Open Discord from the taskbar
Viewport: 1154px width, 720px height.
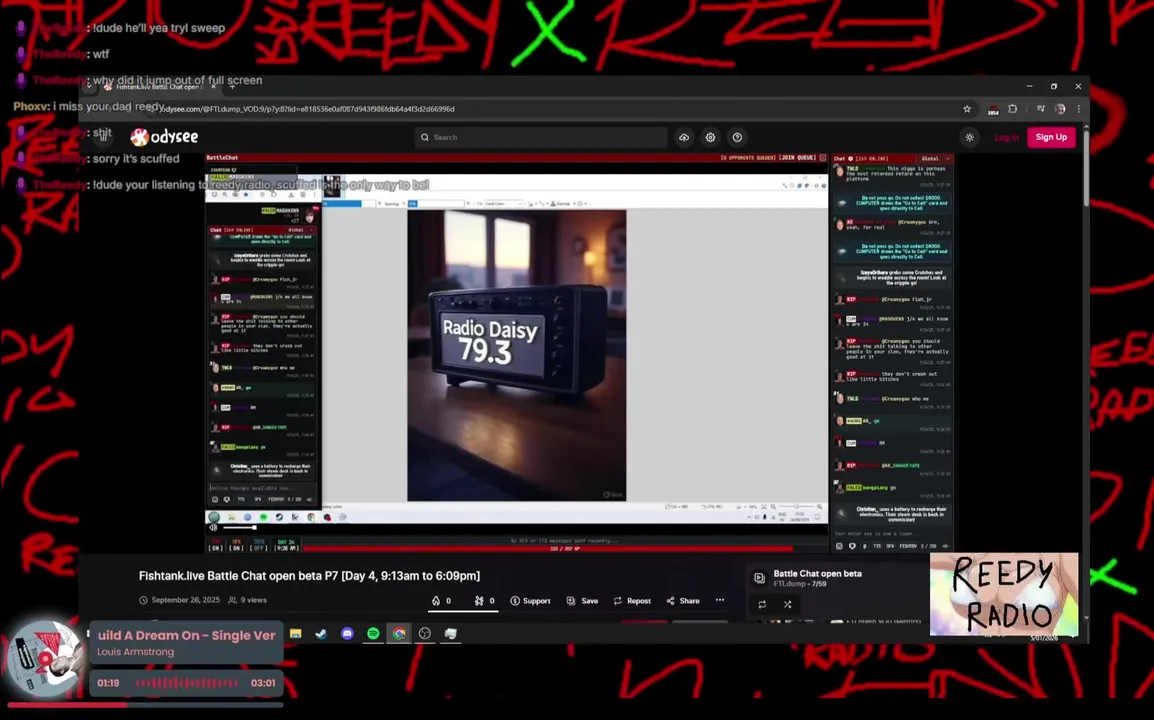click(x=347, y=633)
